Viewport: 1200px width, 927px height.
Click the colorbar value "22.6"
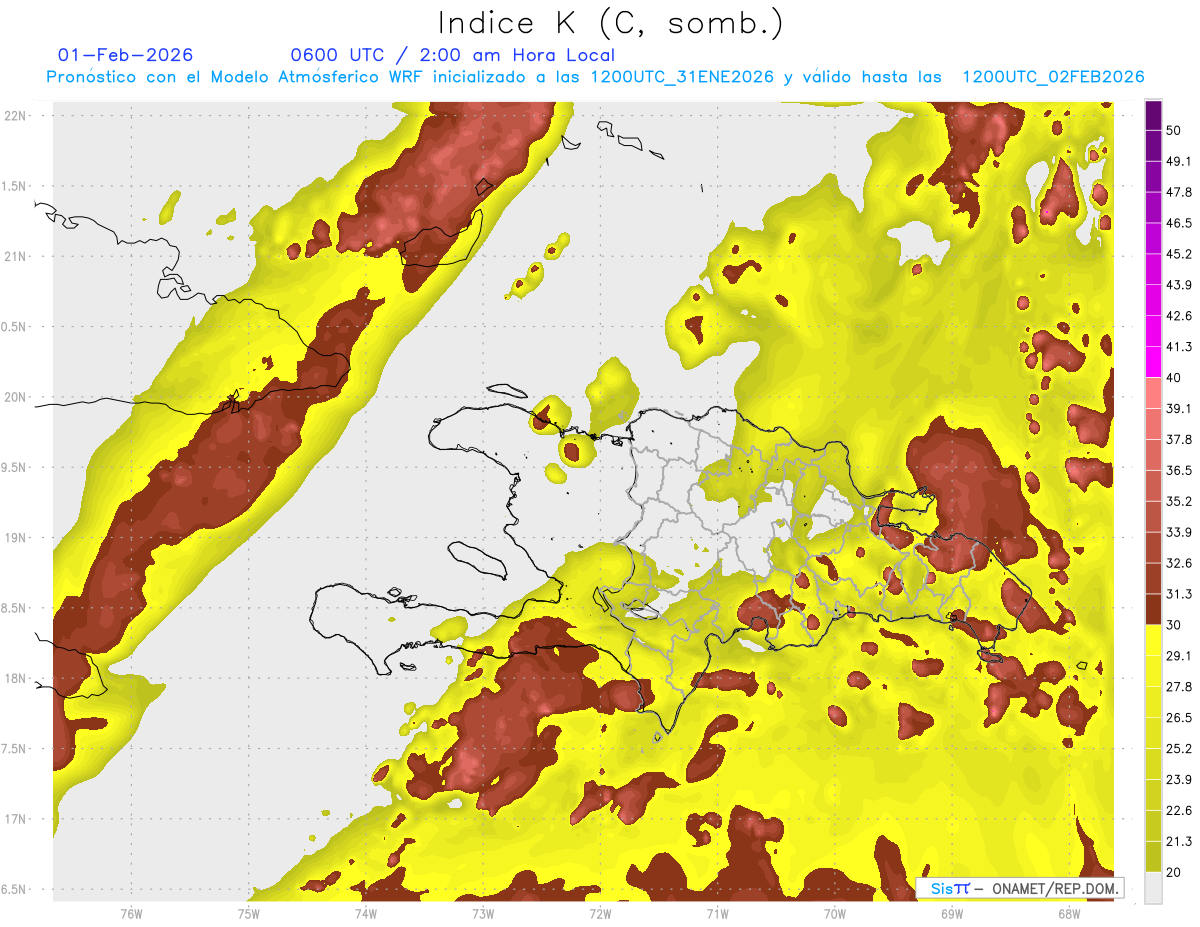(1179, 810)
